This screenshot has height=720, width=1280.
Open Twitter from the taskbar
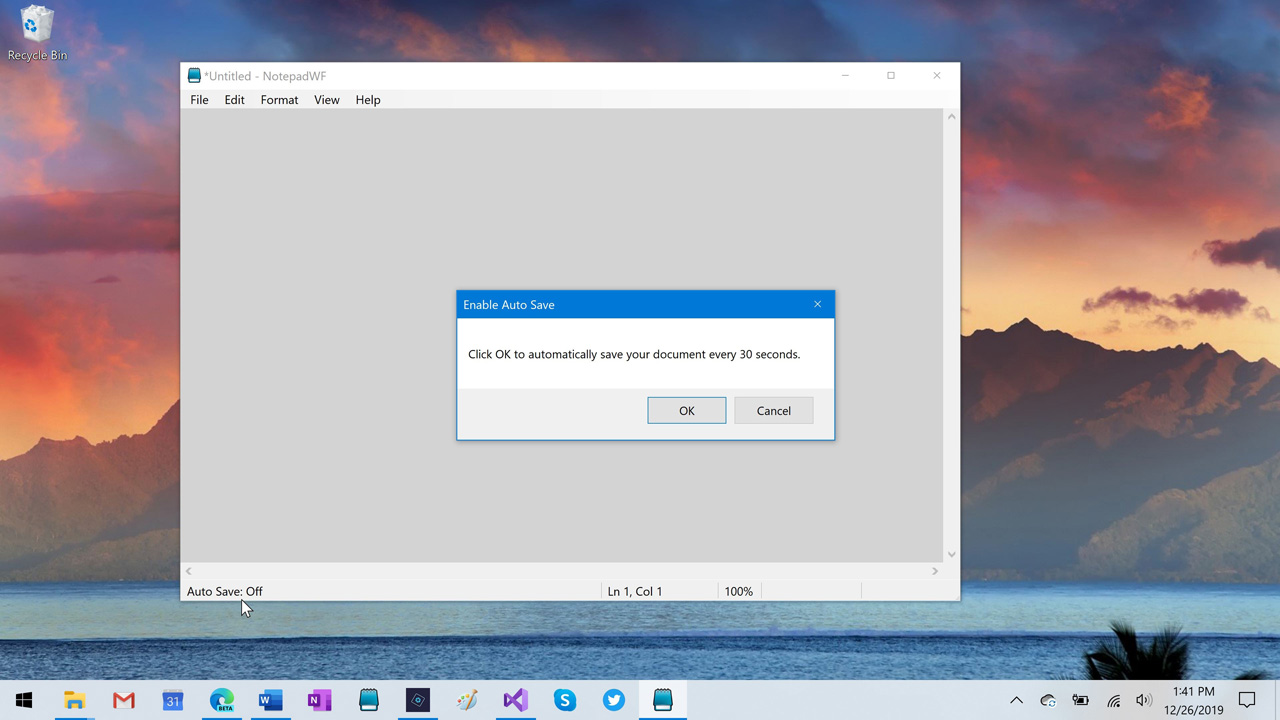coord(614,701)
